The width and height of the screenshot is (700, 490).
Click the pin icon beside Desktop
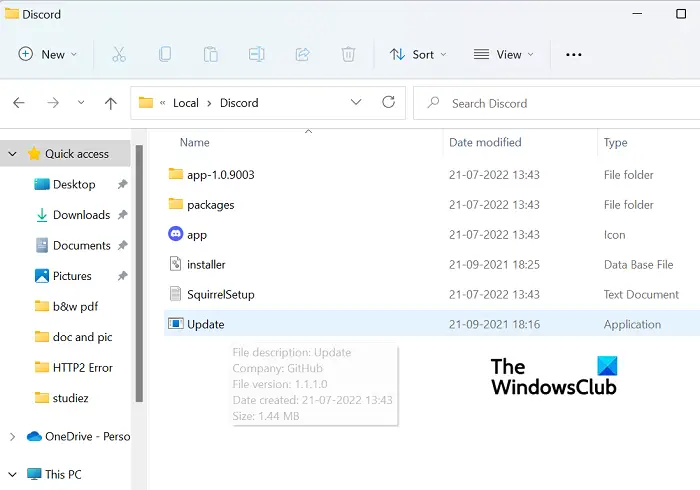(122, 184)
